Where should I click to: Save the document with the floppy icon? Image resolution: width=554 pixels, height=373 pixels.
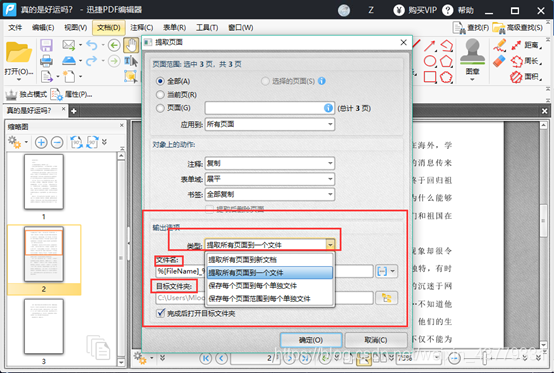coord(46,46)
